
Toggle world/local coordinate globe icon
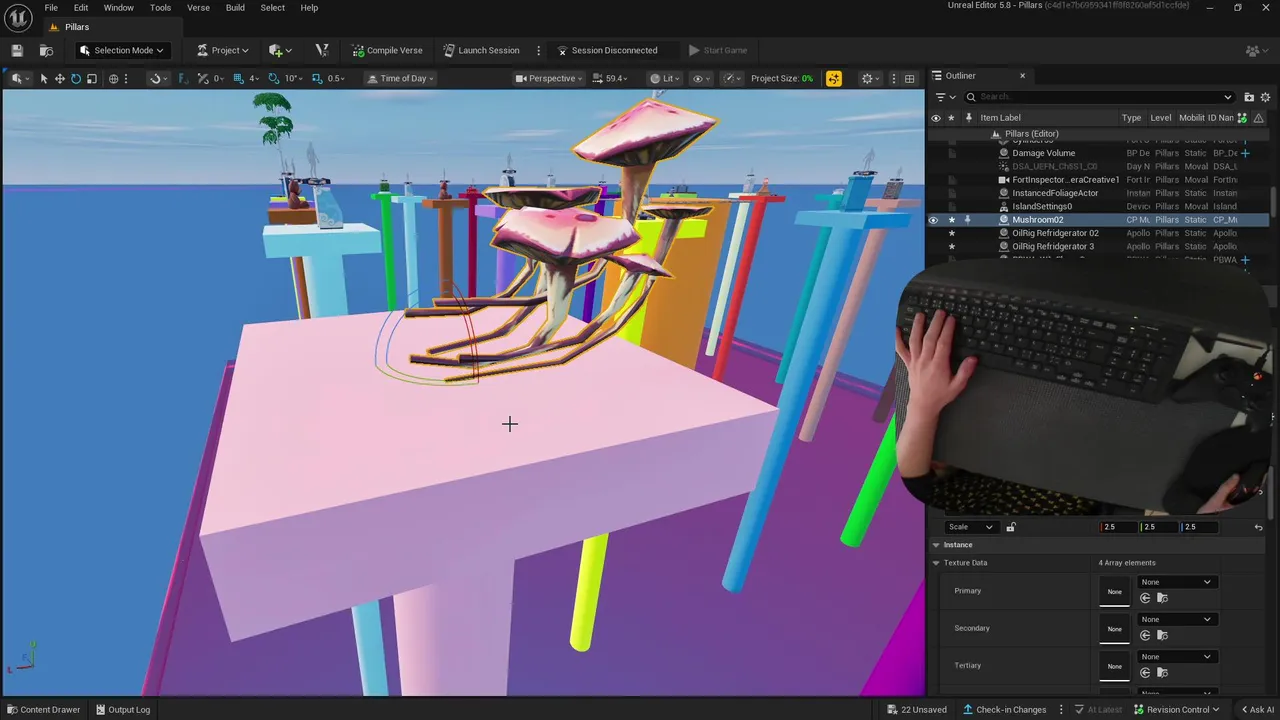[113, 78]
